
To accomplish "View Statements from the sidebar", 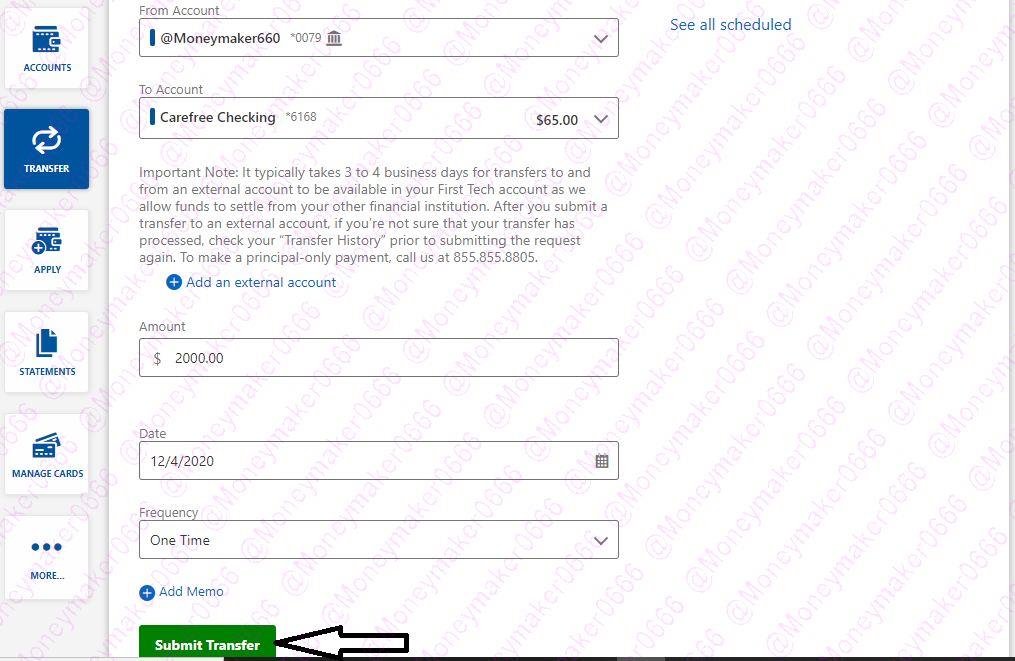I will 46,351.
